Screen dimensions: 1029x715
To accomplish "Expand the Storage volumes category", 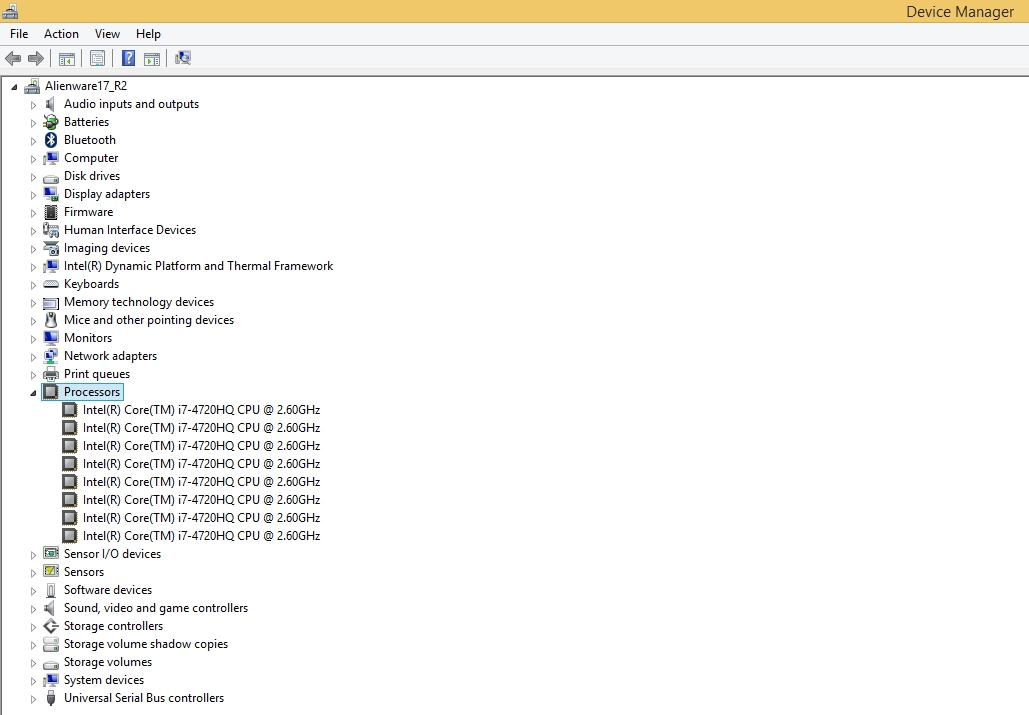I will pos(33,663).
